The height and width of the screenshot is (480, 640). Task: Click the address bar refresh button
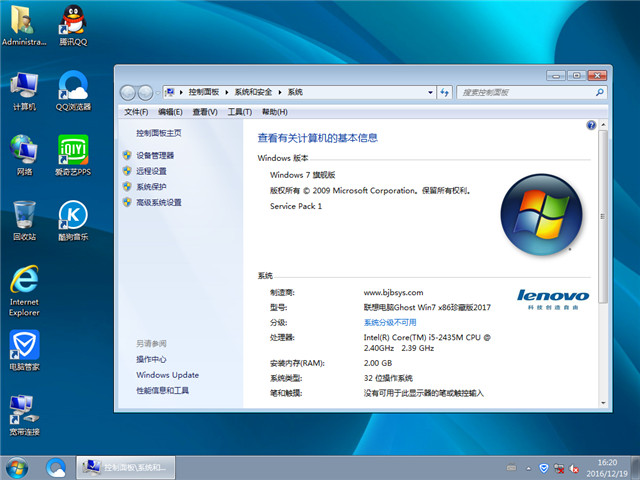click(446, 92)
